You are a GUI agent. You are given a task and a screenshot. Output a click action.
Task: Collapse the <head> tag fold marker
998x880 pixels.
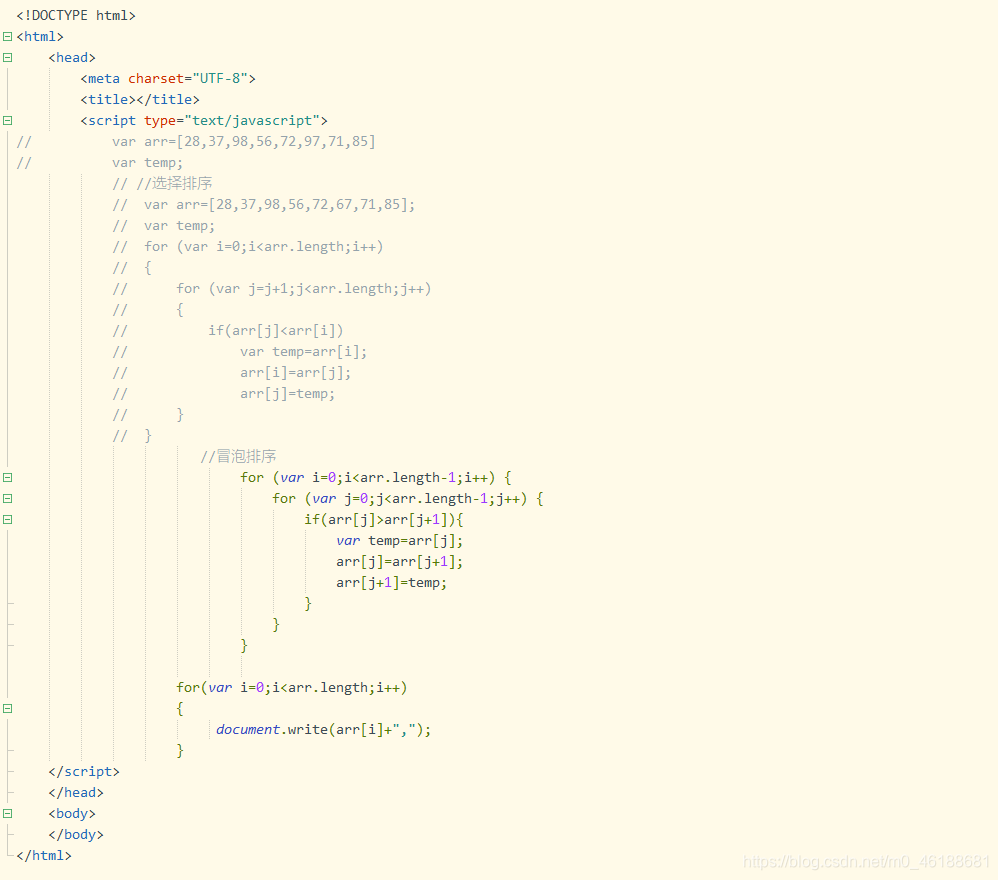pyautogui.click(x=8, y=58)
